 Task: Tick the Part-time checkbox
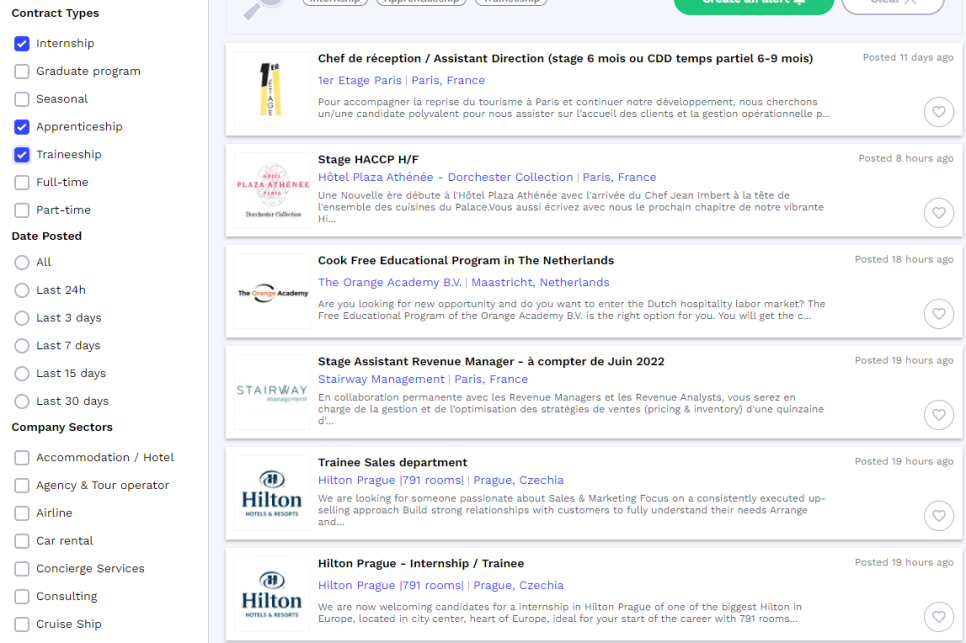(x=22, y=210)
